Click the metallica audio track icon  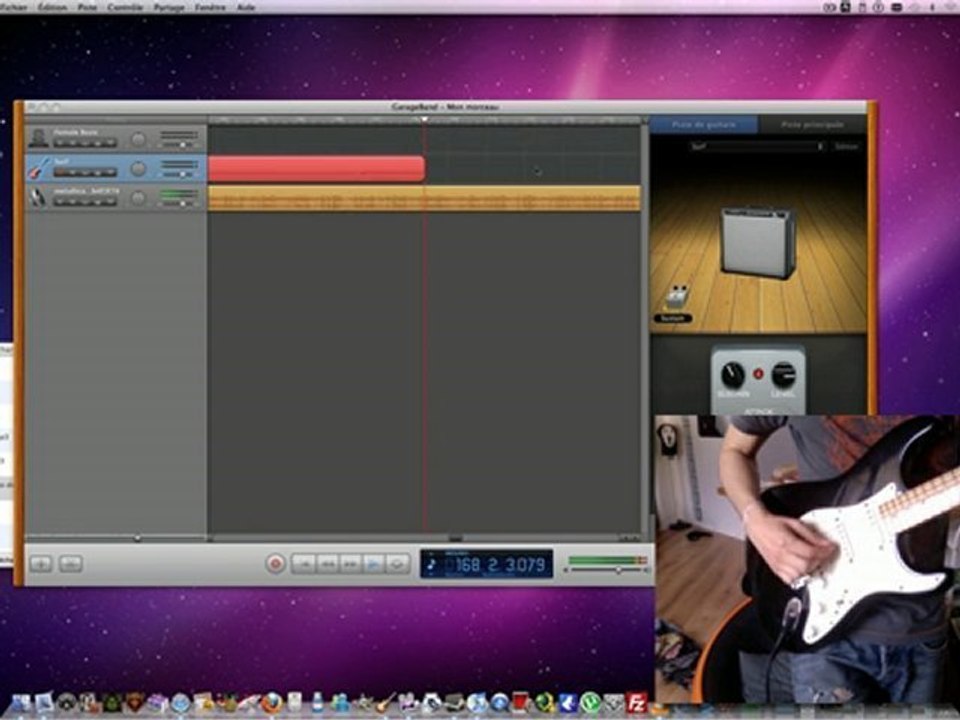tap(39, 197)
